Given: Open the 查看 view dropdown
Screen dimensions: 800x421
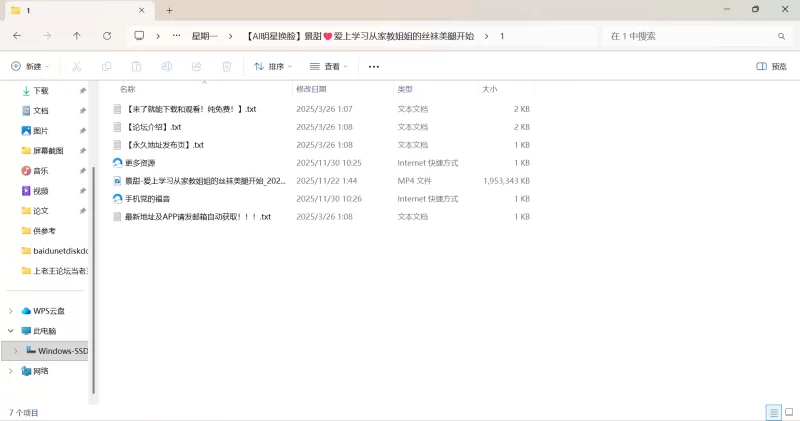Looking at the screenshot, I should point(329,67).
